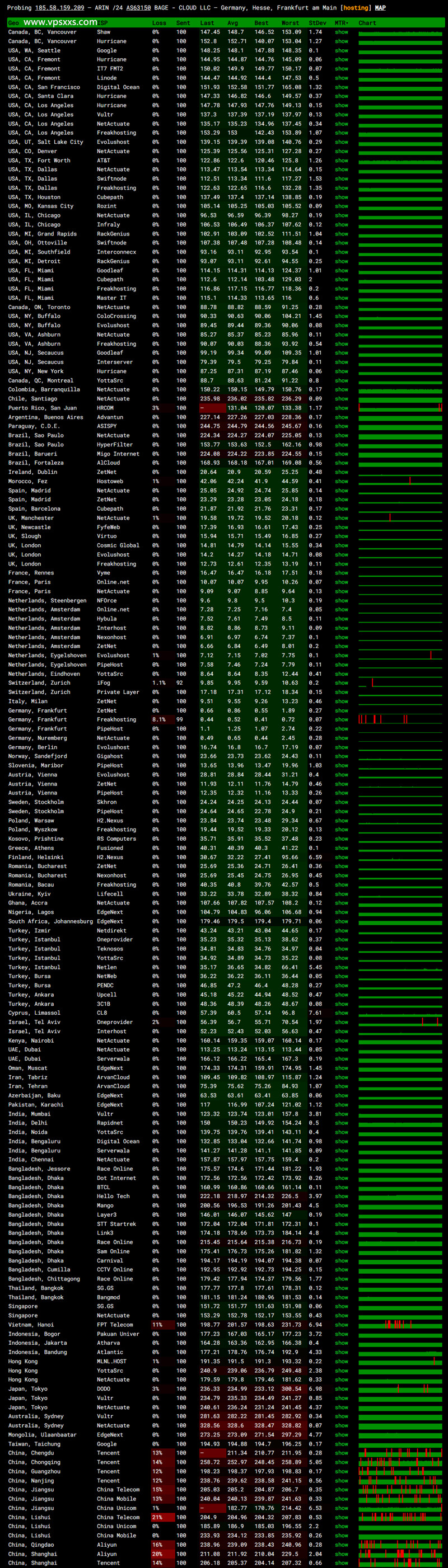Viewport: 448px width, 1568px height.
Task: Click show for Norway, Sandefjord
Action: coord(342,756)
